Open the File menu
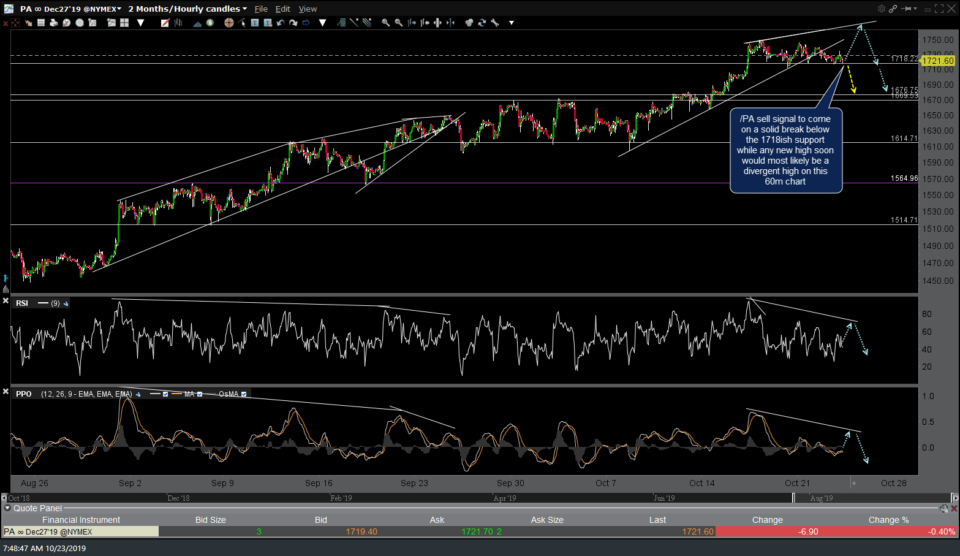Image resolution: width=960 pixels, height=556 pixels. coord(261,9)
